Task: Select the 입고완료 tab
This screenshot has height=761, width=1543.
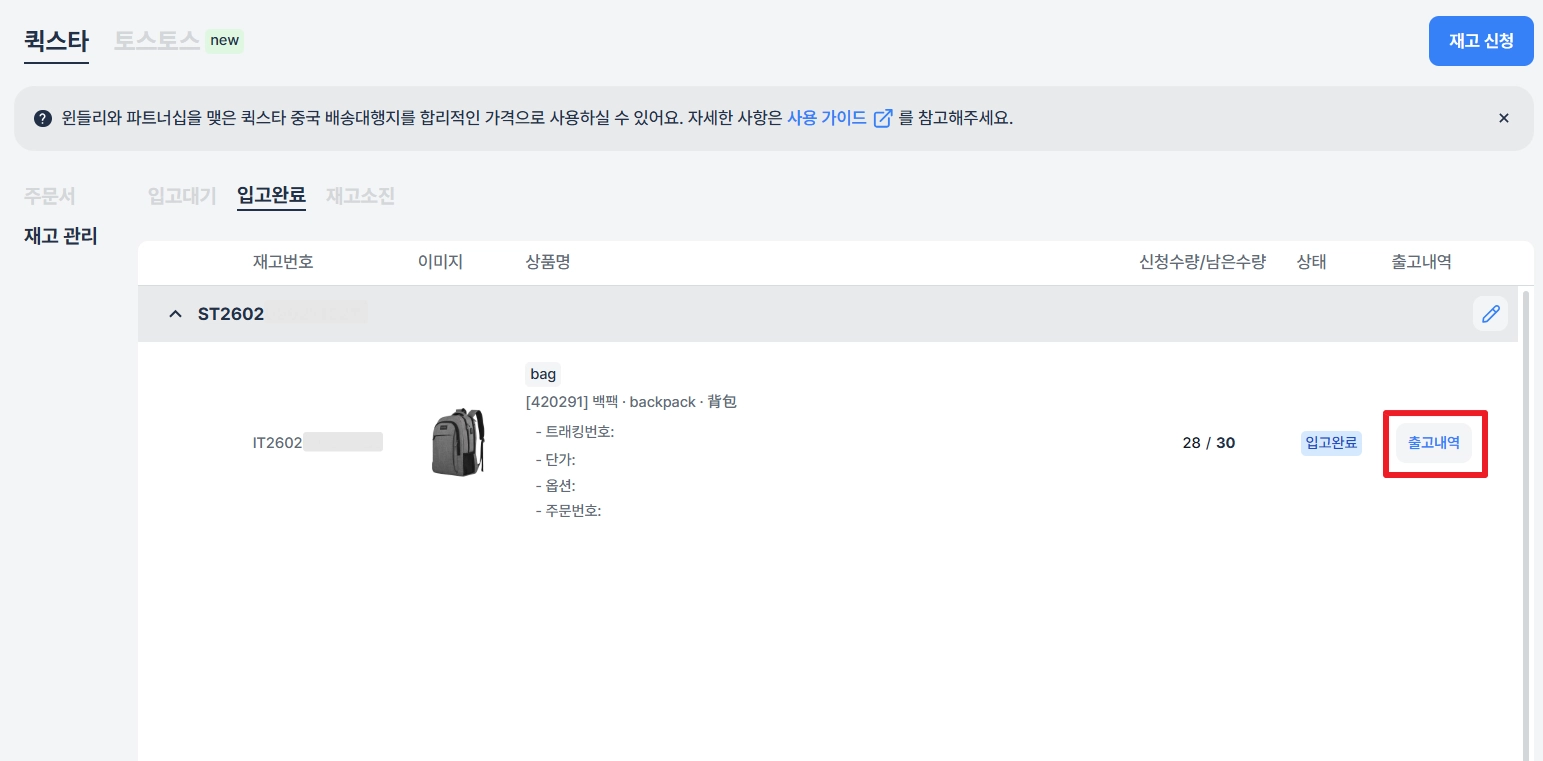Action: (x=271, y=196)
